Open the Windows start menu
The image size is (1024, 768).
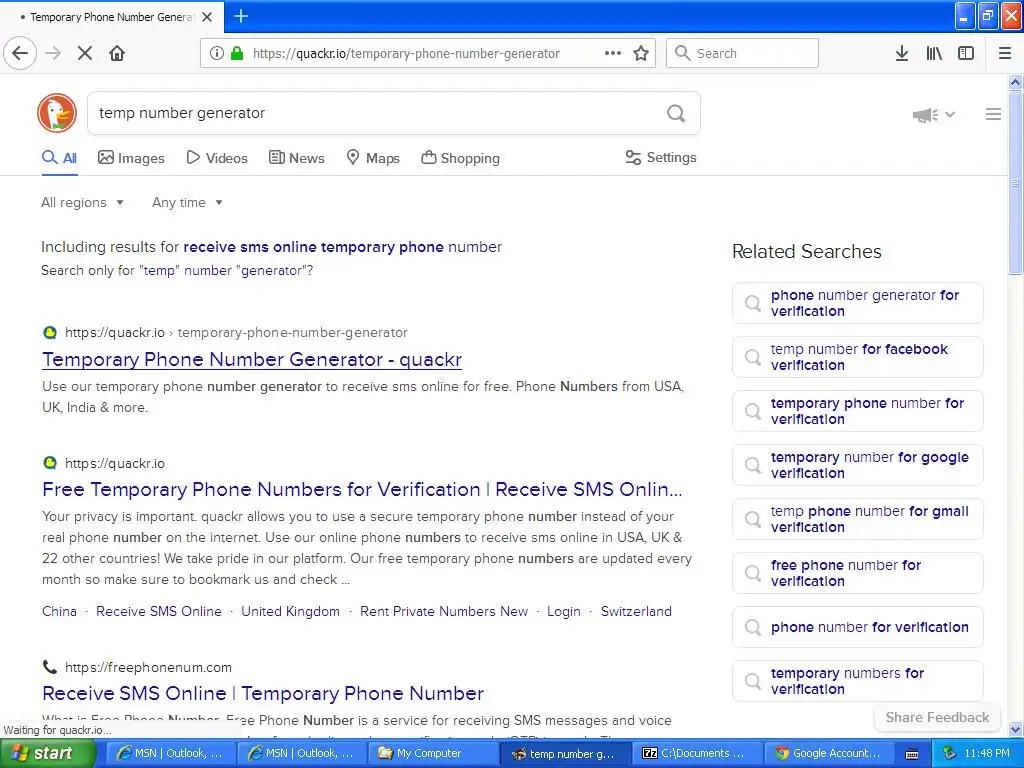(46, 754)
